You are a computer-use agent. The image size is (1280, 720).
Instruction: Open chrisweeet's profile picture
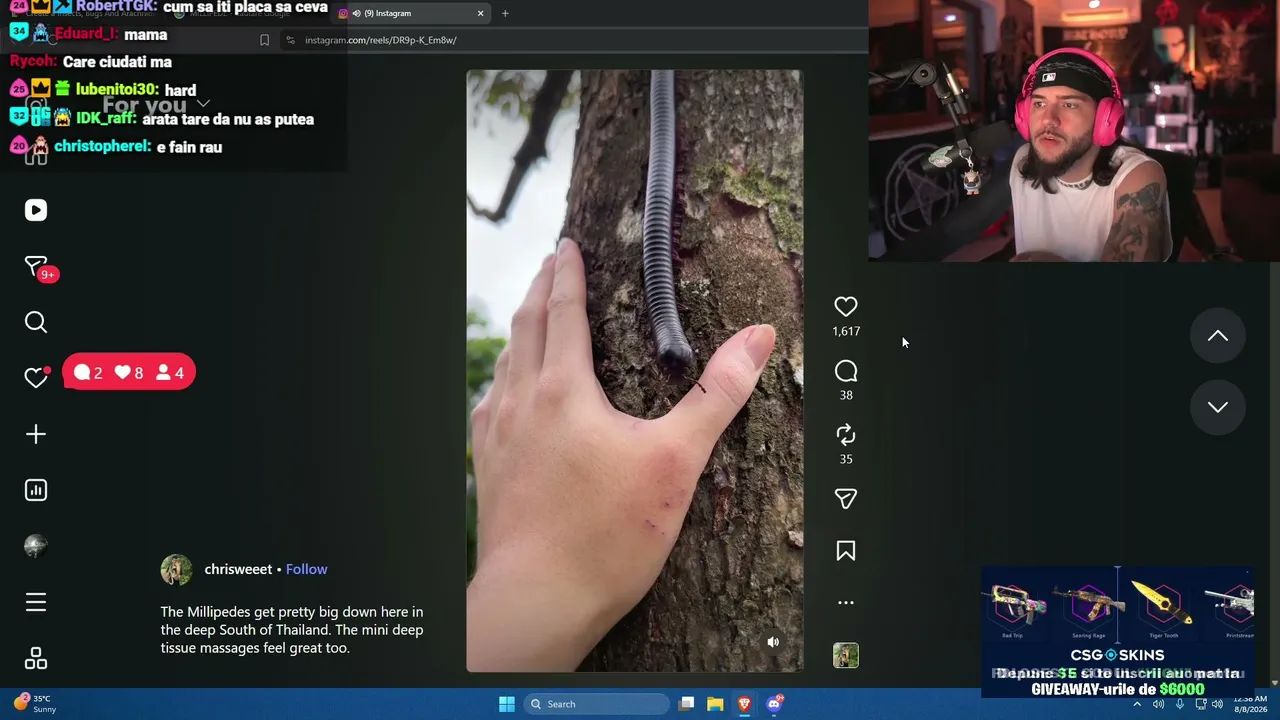[x=177, y=569]
